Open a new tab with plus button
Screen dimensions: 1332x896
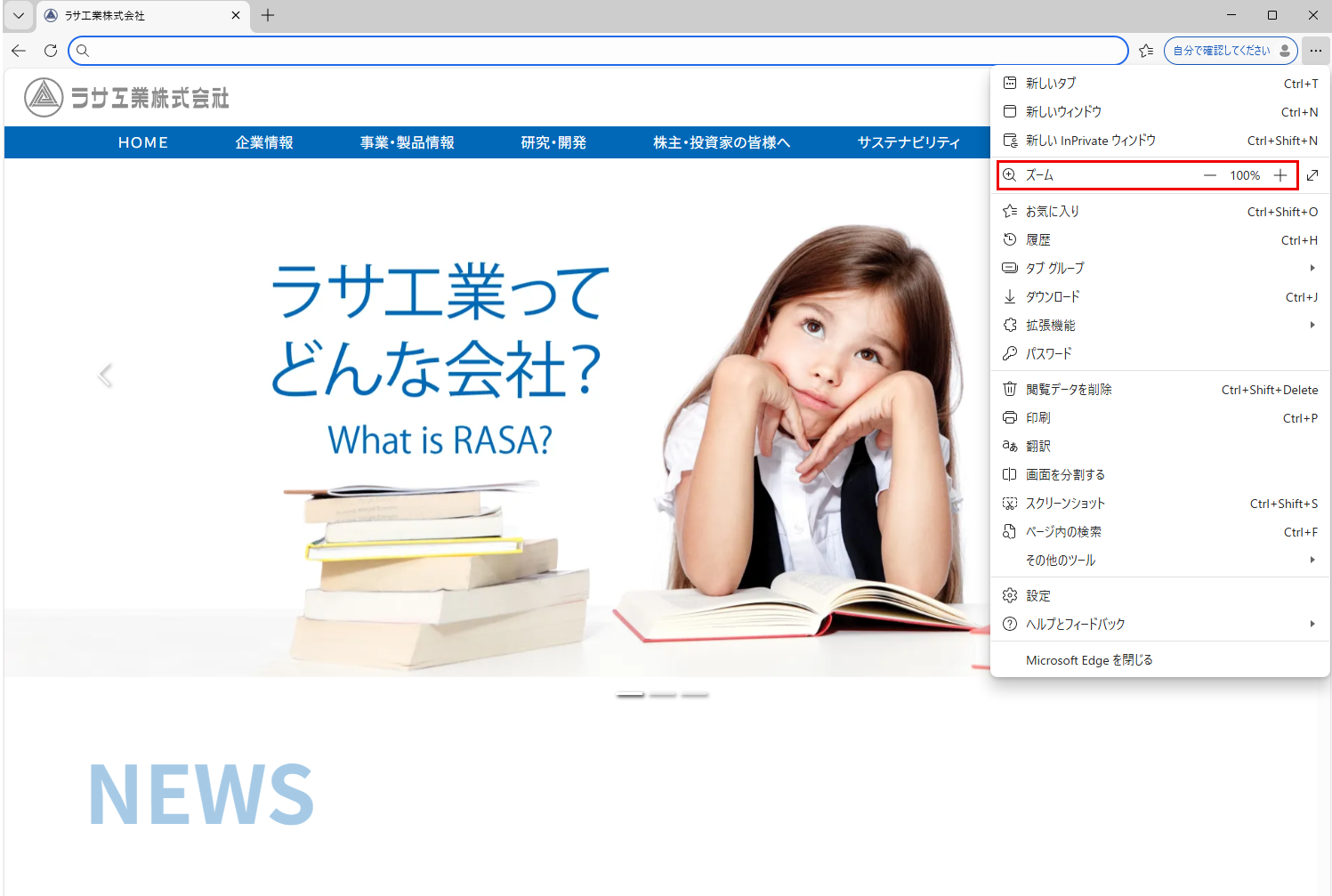268,15
